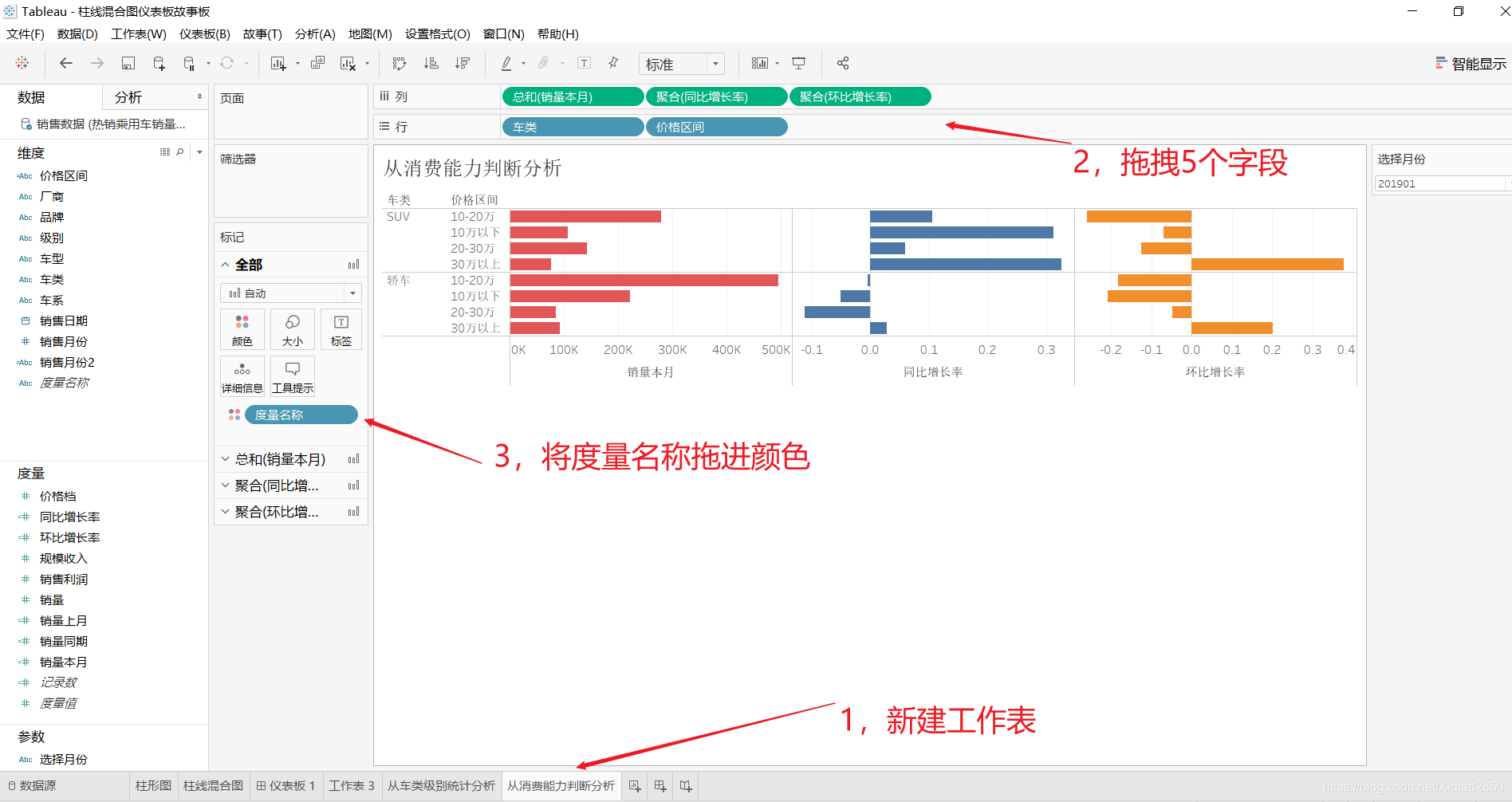Create new worksheet toolbar icon
This screenshot has width=1512, height=802.
point(278,63)
